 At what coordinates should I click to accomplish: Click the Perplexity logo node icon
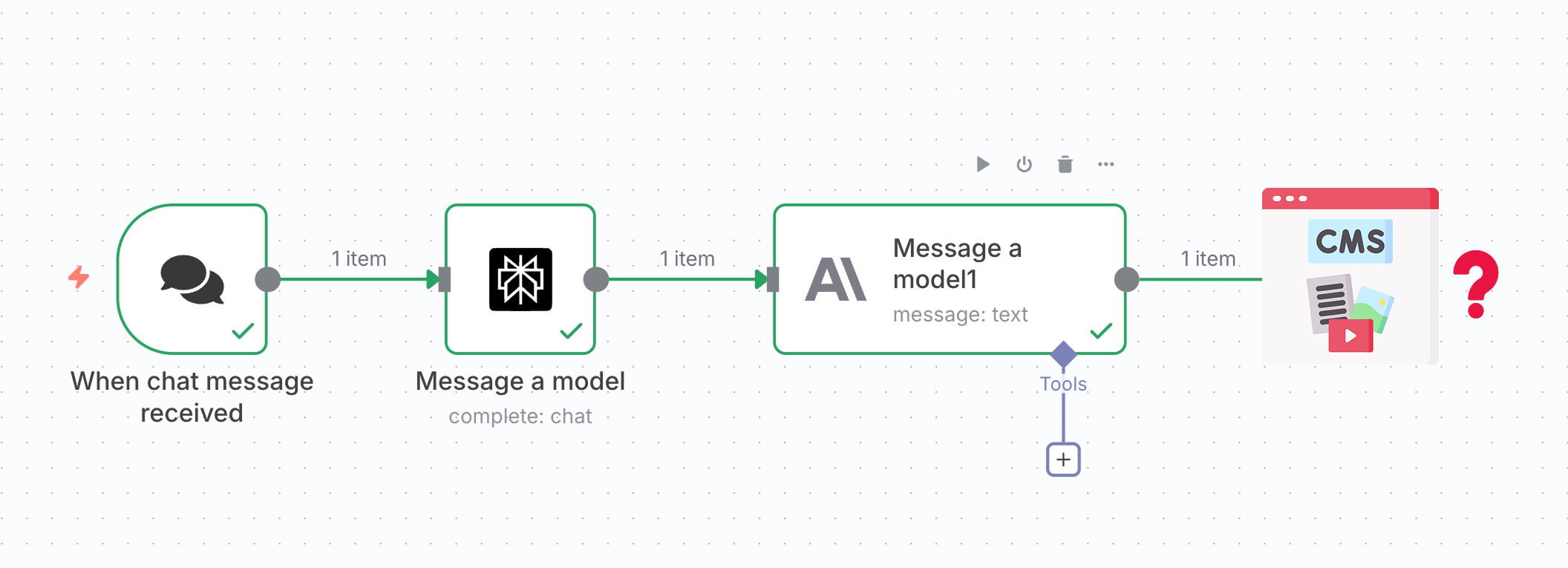click(x=520, y=279)
